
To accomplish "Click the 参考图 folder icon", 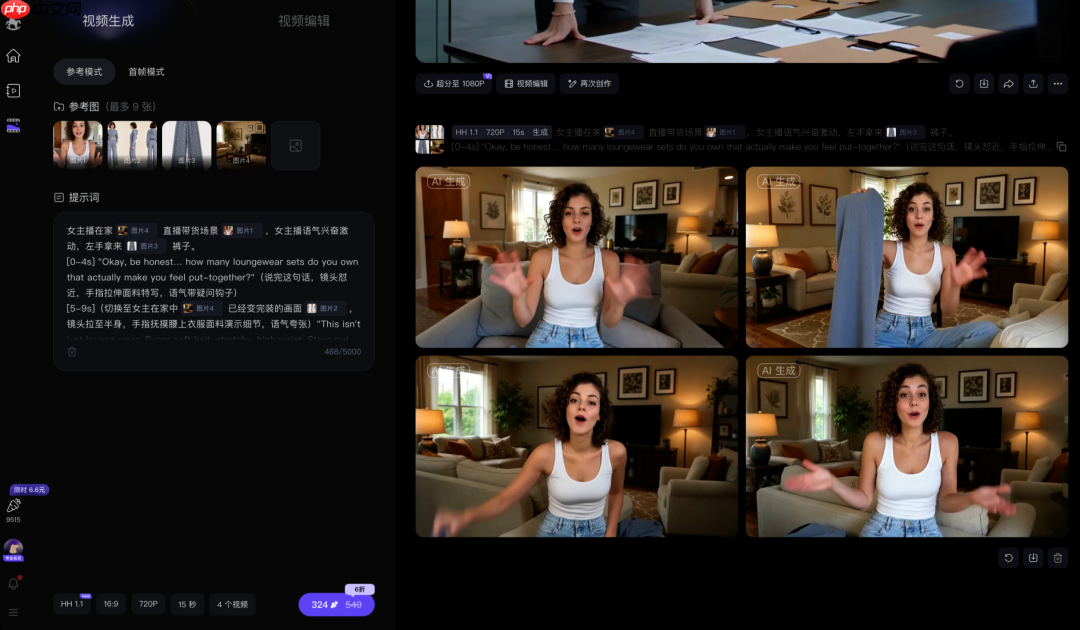I will pyautogui.click(x=59, y=107).
